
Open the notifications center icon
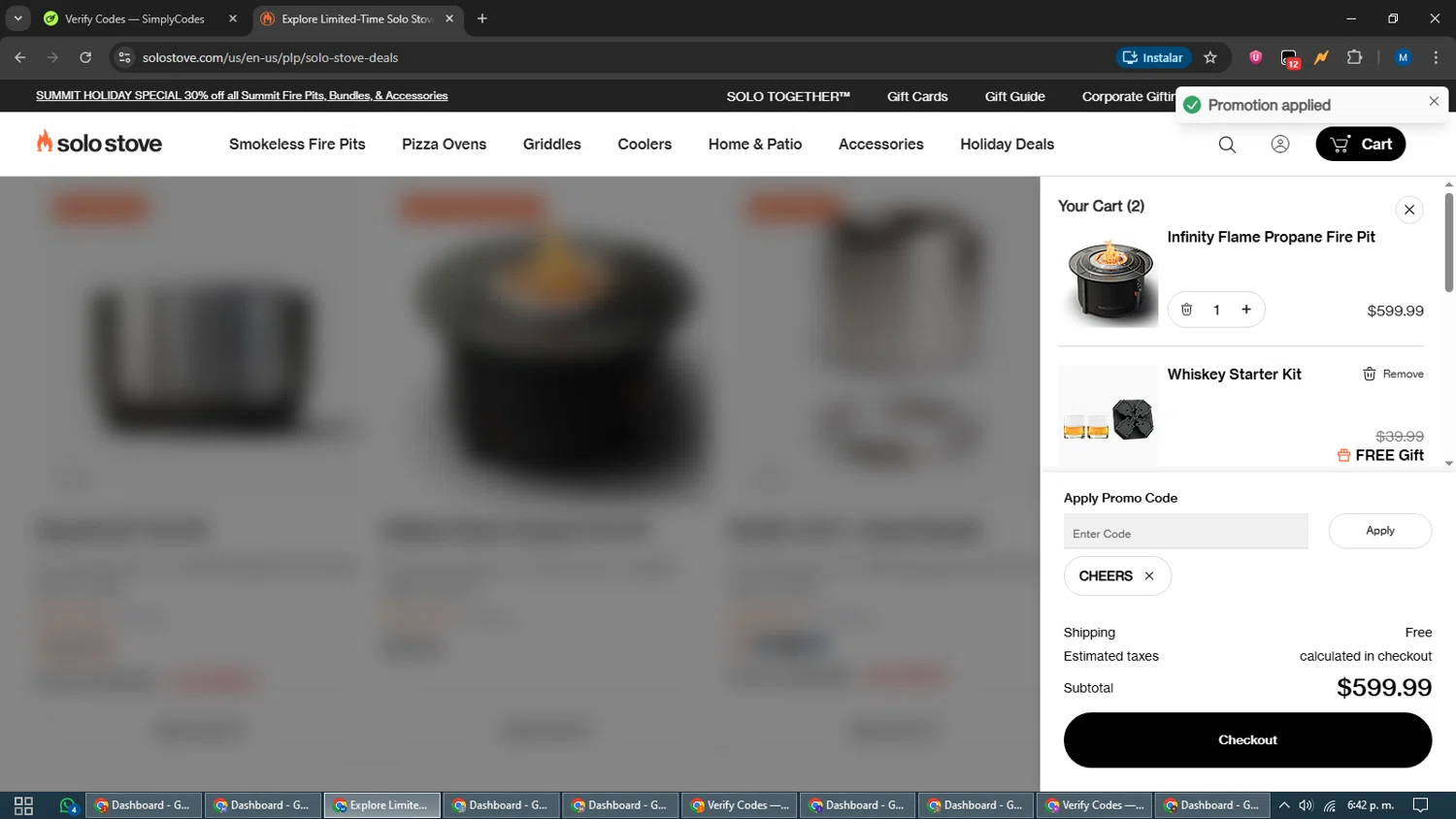point(1420,805)
